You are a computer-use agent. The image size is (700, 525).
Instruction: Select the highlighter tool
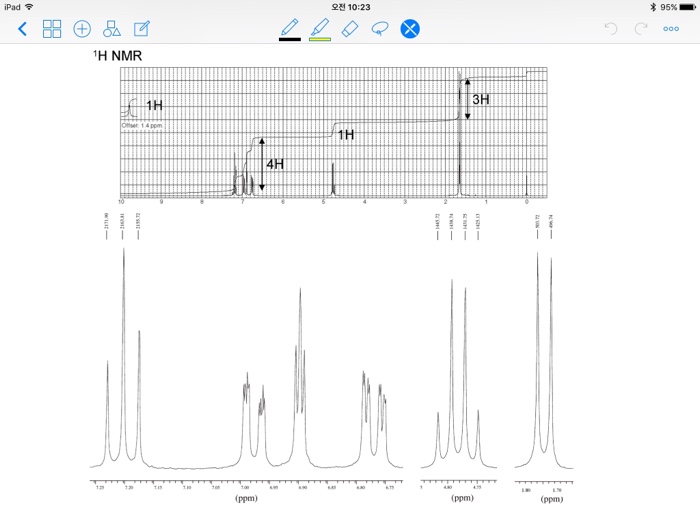pos(320,27)
